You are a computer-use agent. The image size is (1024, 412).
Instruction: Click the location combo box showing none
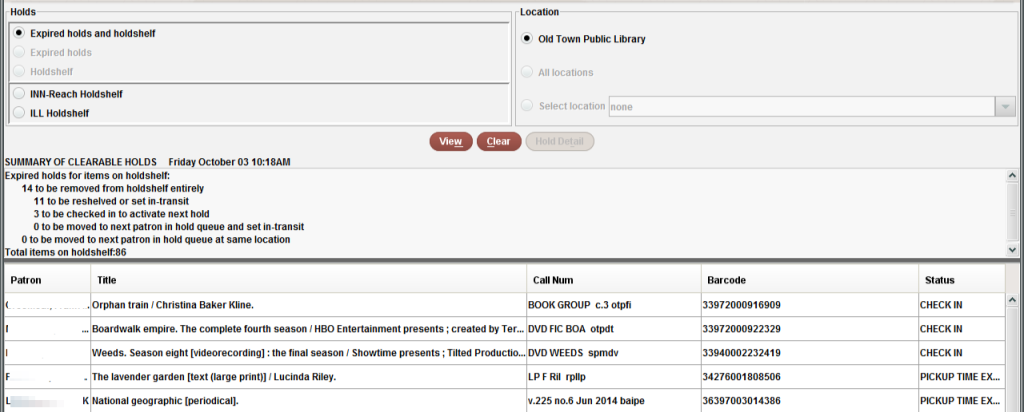click(800, 106)
